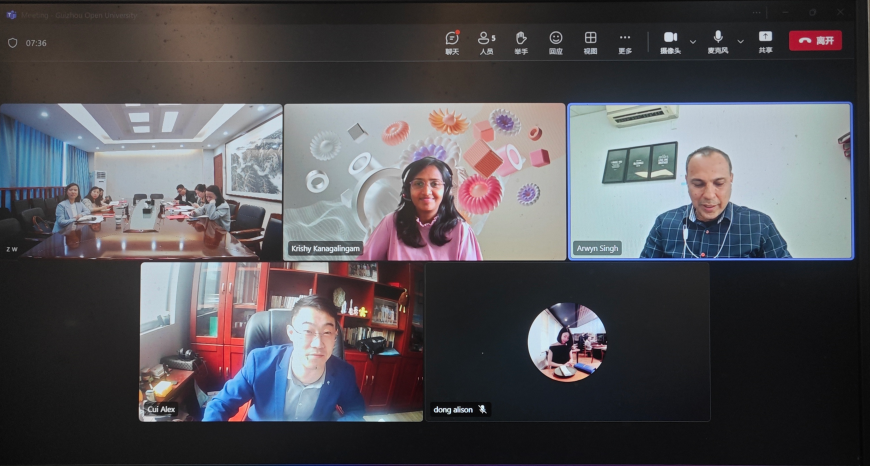Open the chat (聊天) panel
The image size is (870, 466).
pos(452,40)
